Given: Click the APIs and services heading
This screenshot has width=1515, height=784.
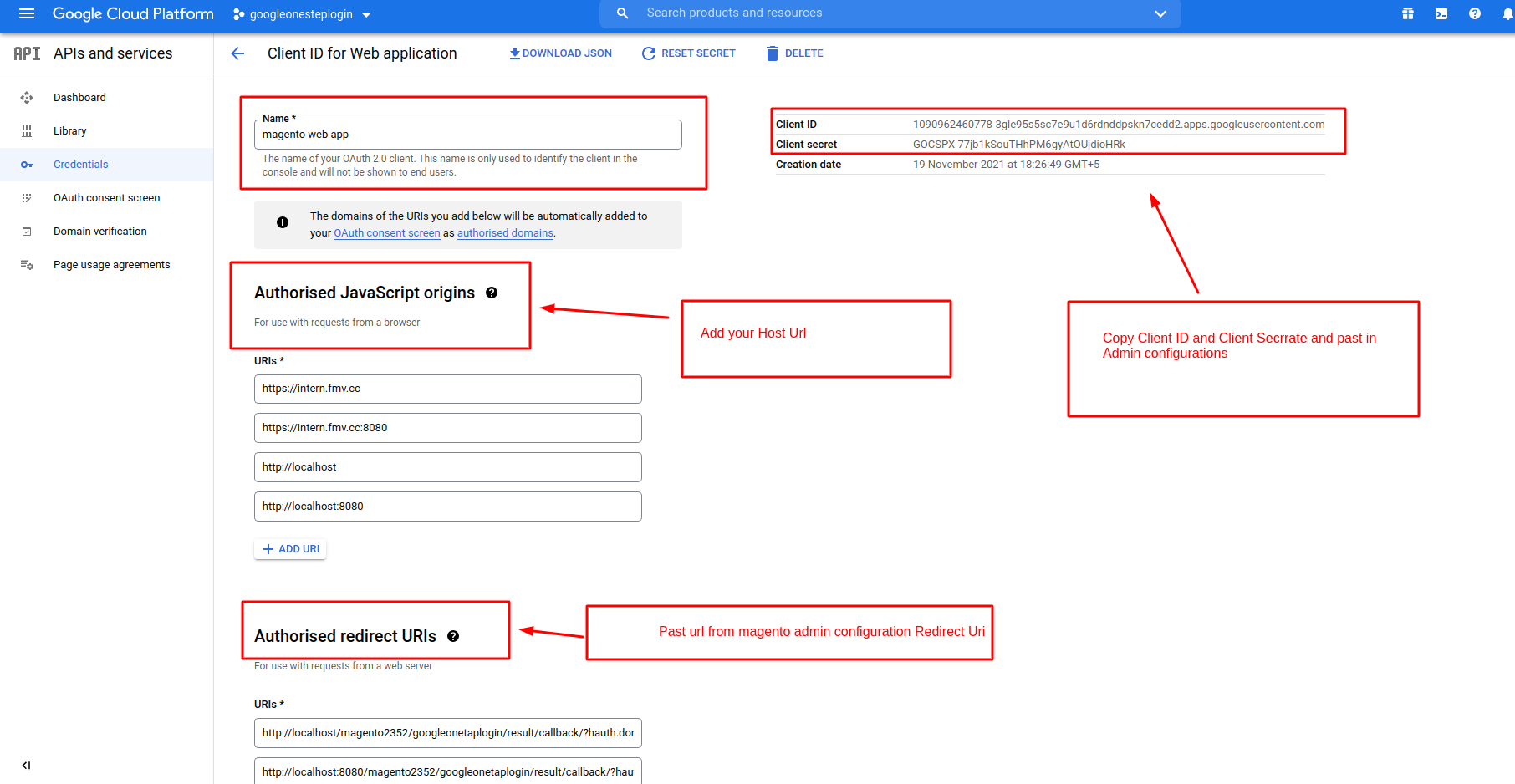Looking at the screenshot, I should point(113,53).
